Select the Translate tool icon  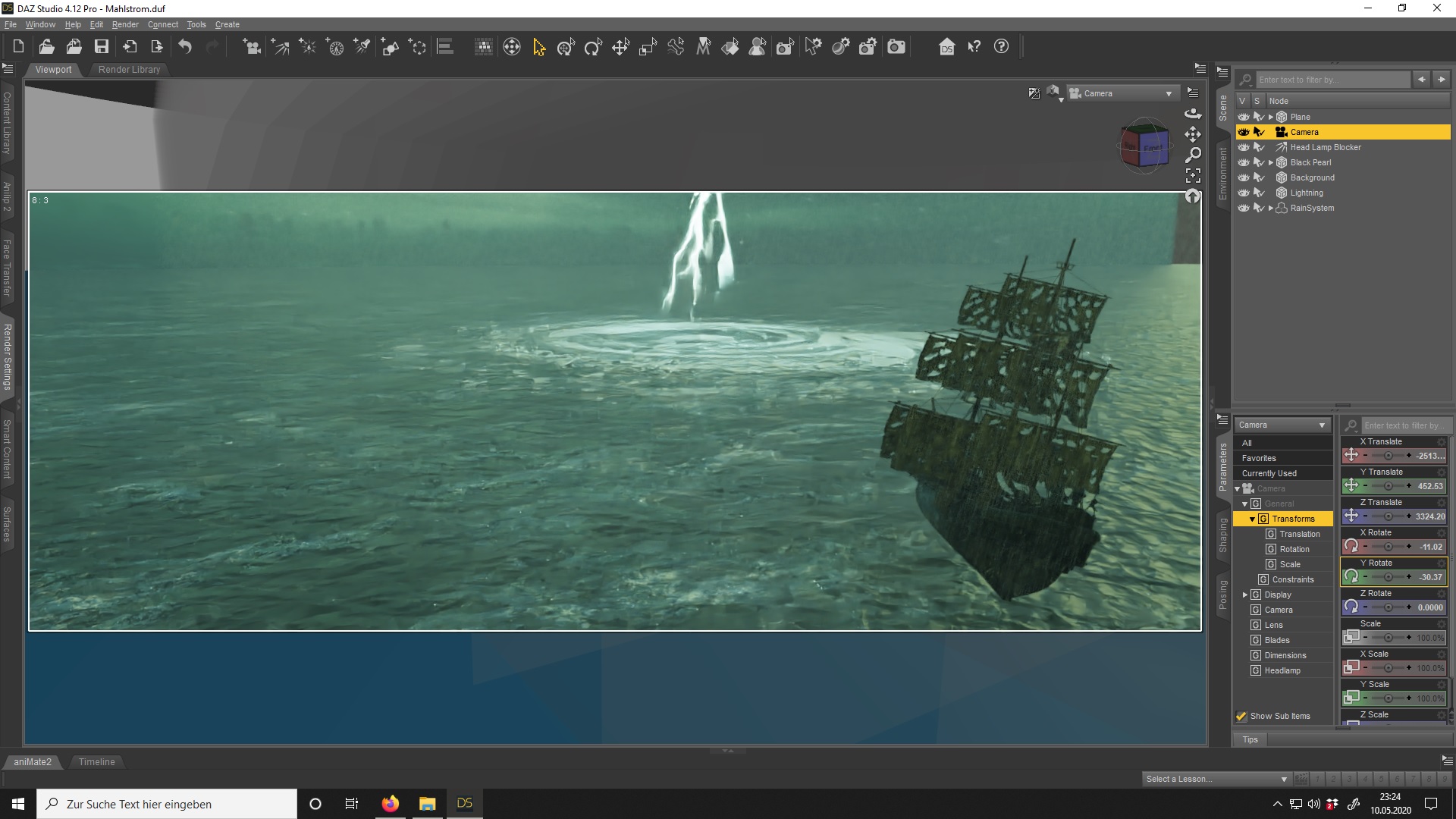[x=620, y=47]
